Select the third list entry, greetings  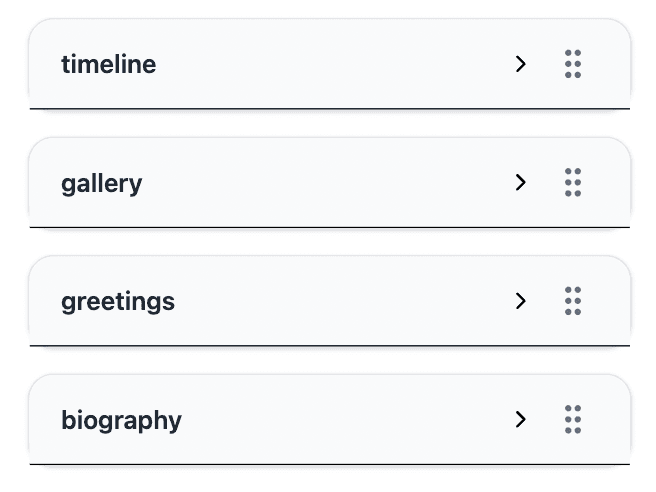click(117, 301)
